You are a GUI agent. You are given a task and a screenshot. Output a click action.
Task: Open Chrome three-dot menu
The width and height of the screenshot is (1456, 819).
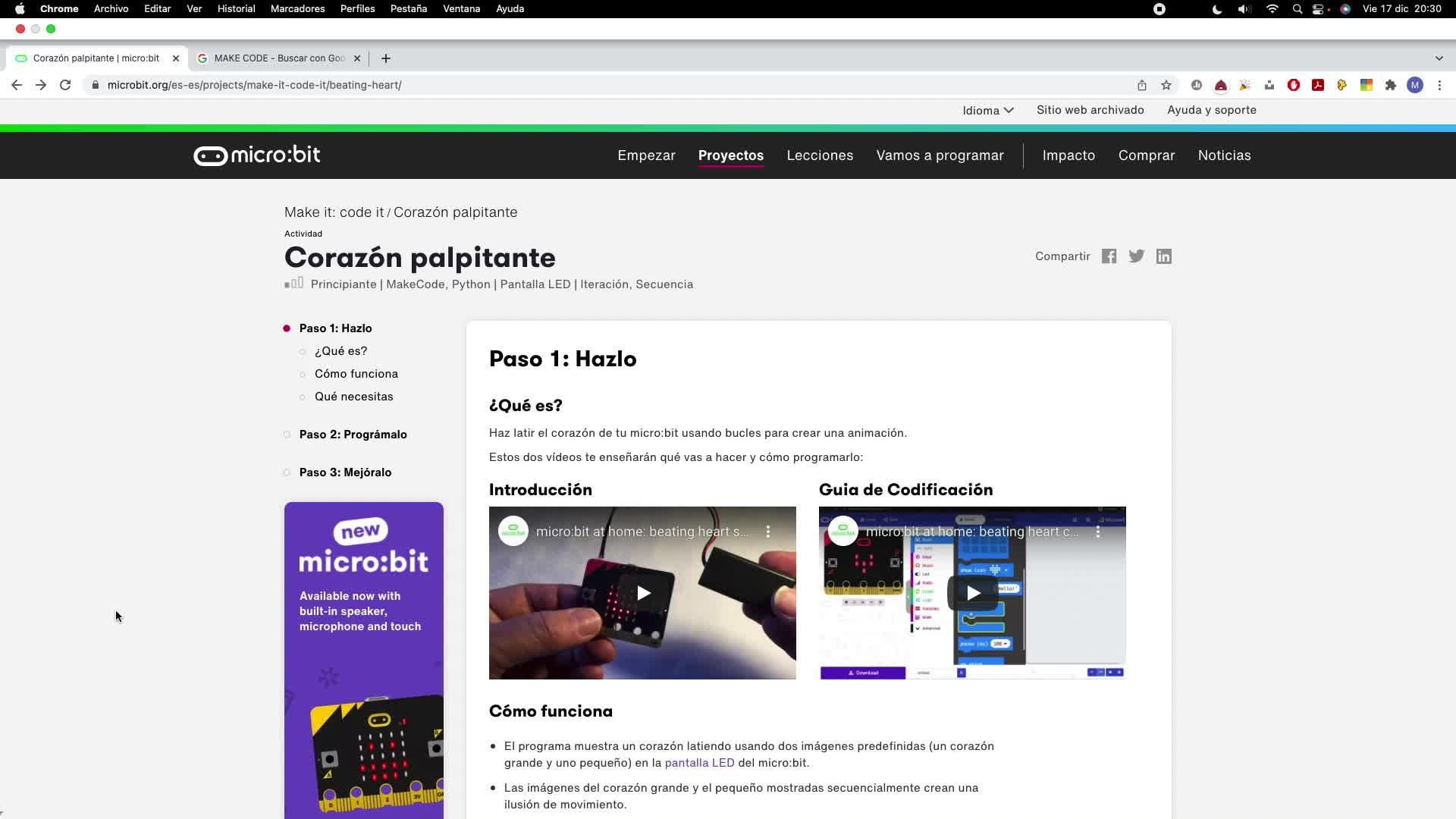[1439, 85]
